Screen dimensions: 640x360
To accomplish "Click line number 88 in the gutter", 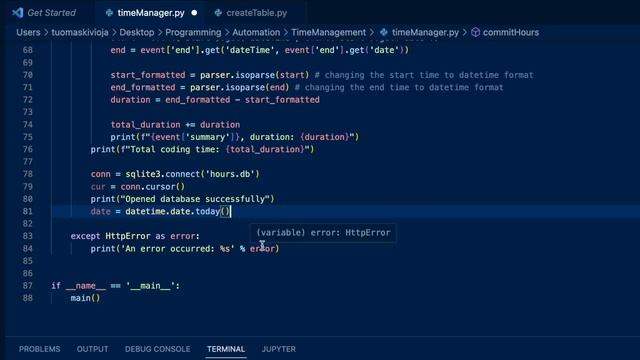I will pos(27,298).
